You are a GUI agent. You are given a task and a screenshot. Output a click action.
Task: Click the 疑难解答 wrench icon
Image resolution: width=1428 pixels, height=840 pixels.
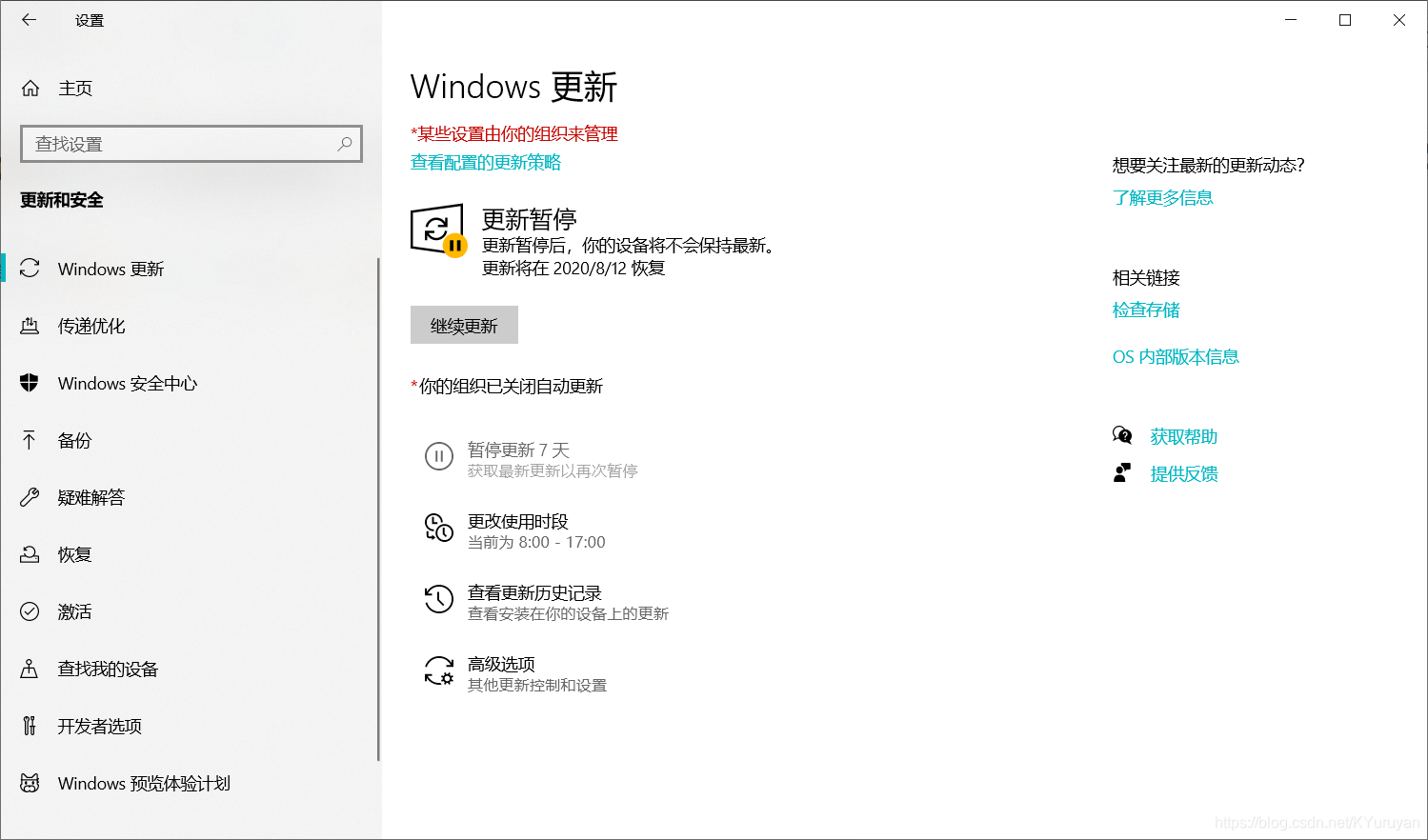30,497
